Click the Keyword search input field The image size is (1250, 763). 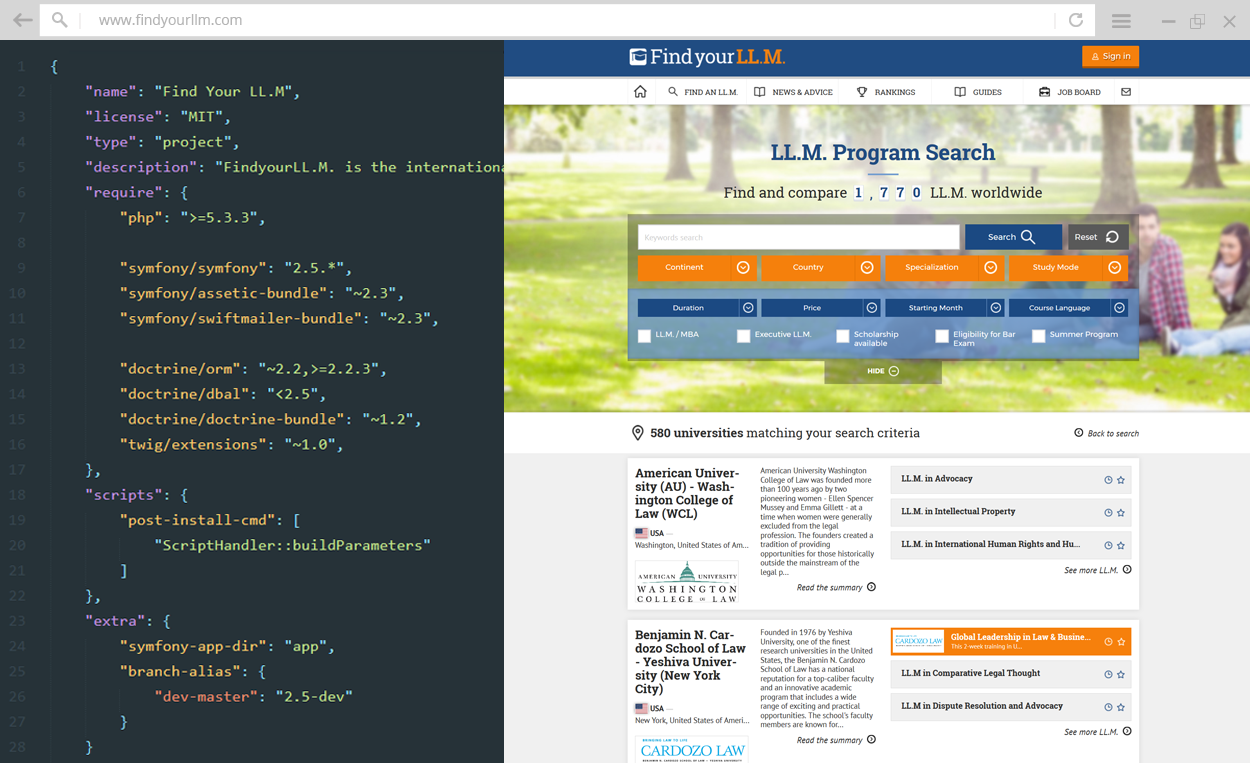point(799,237)
